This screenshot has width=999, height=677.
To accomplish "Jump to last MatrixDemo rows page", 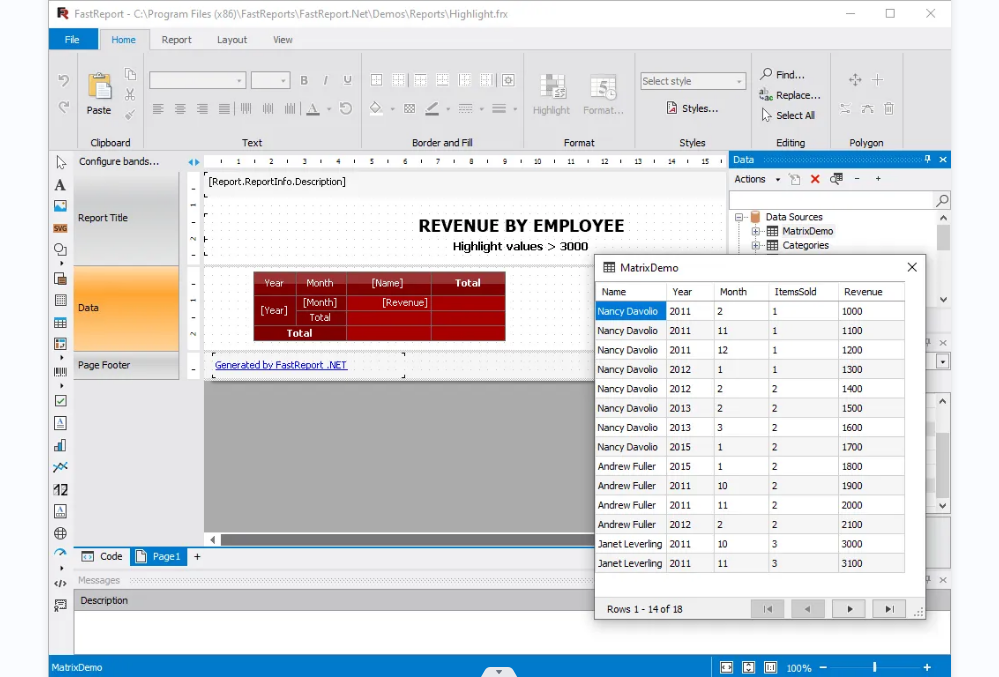I will click(889, 609).
